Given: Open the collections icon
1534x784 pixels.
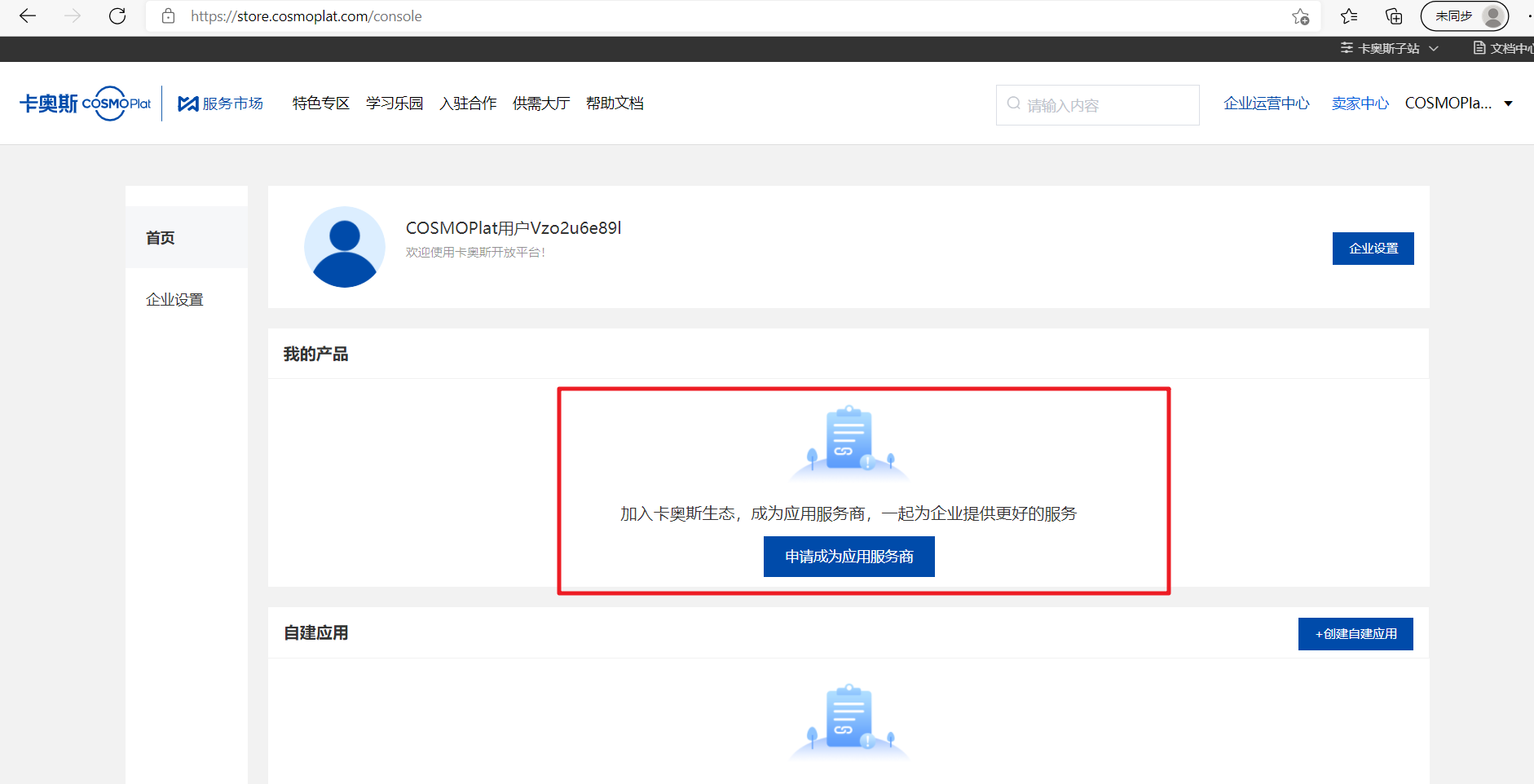Looking at the screenshot, I should pos(1394,15).
